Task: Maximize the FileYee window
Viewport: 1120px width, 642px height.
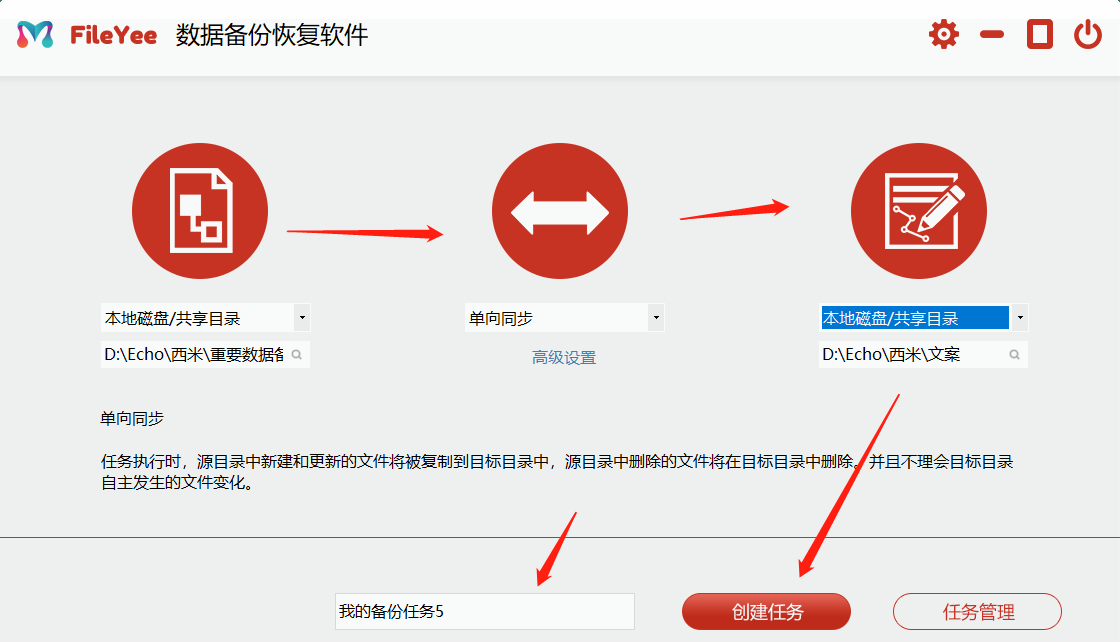Action: click(x=1038, y=33)
